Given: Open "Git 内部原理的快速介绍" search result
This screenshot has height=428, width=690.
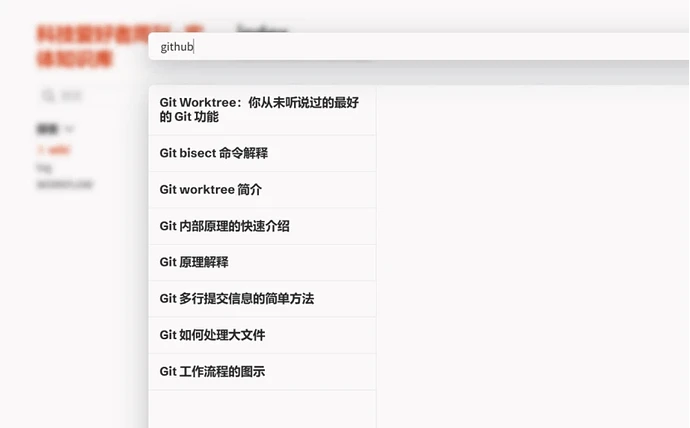Looking at the screenshot, I should 263,226.
